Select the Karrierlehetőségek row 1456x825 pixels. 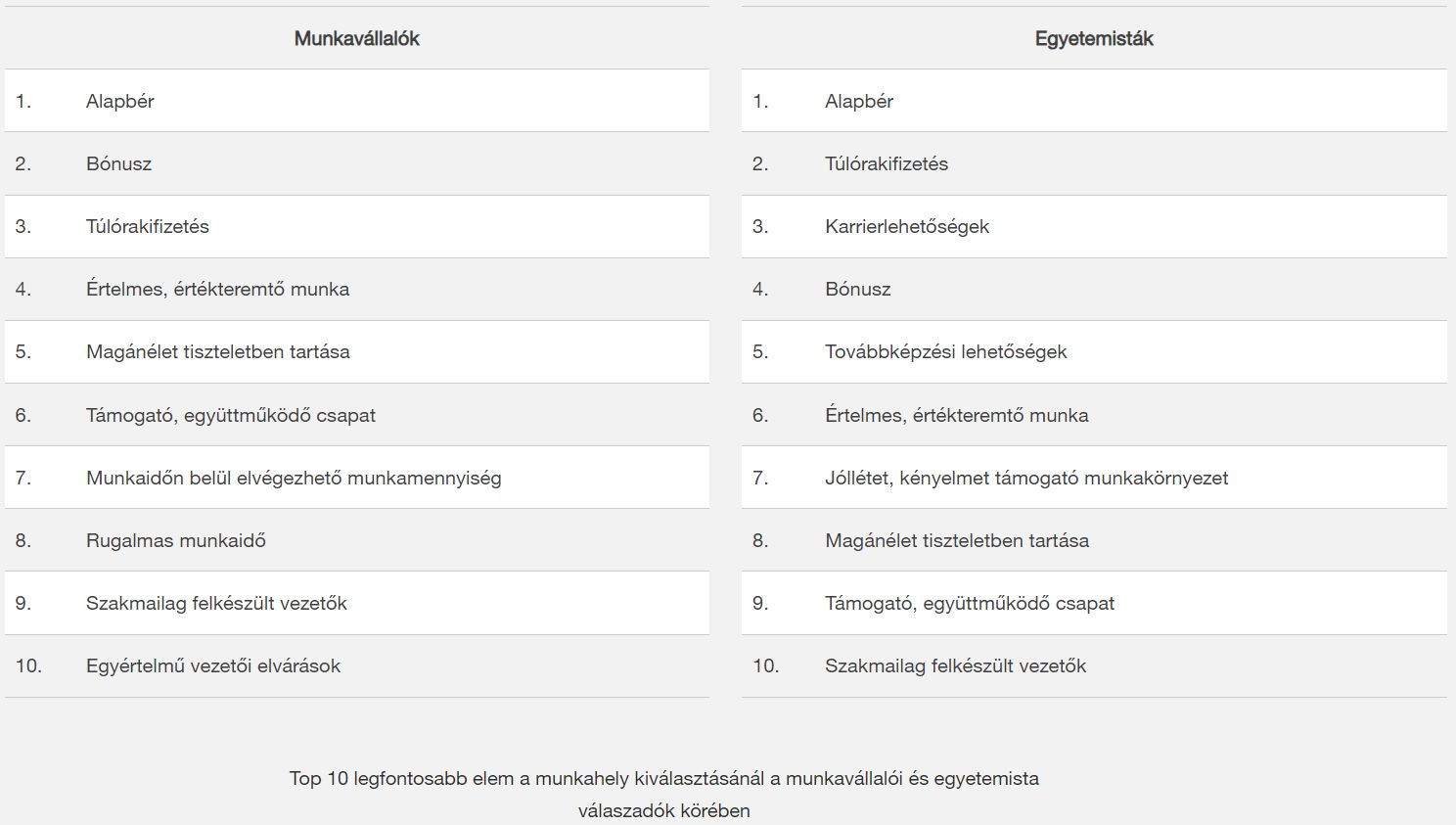906,226
